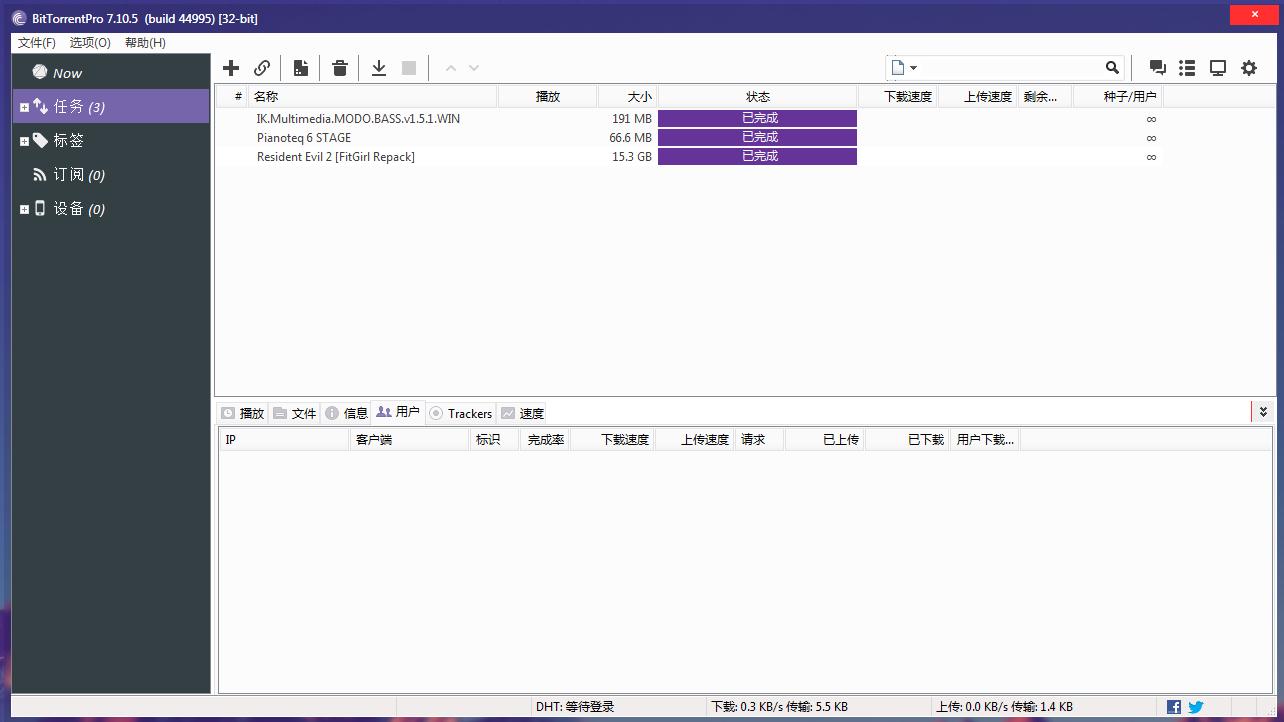Select the Resident Evil 2 [FitGirl Repack] torrent
The height and width of the screenshot is (722, 1284).
tap(336, 157)
